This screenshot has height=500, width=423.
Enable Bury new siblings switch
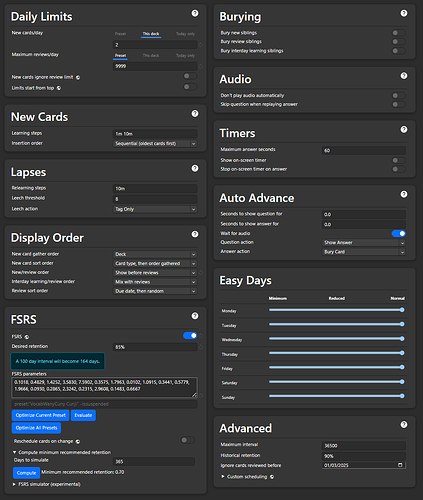pos(398,33)
